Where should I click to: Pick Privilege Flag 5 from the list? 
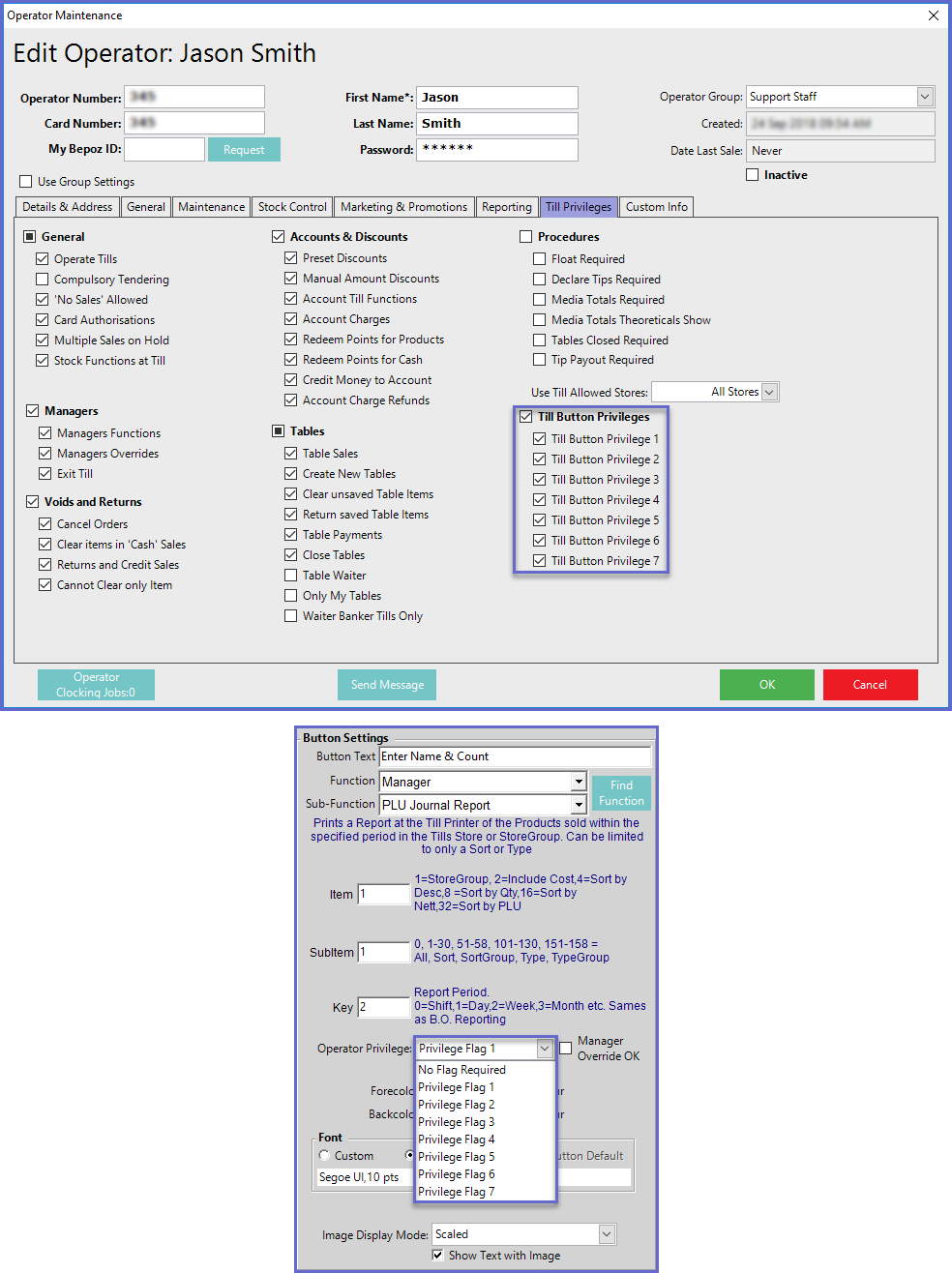[x=486, y=1157]
